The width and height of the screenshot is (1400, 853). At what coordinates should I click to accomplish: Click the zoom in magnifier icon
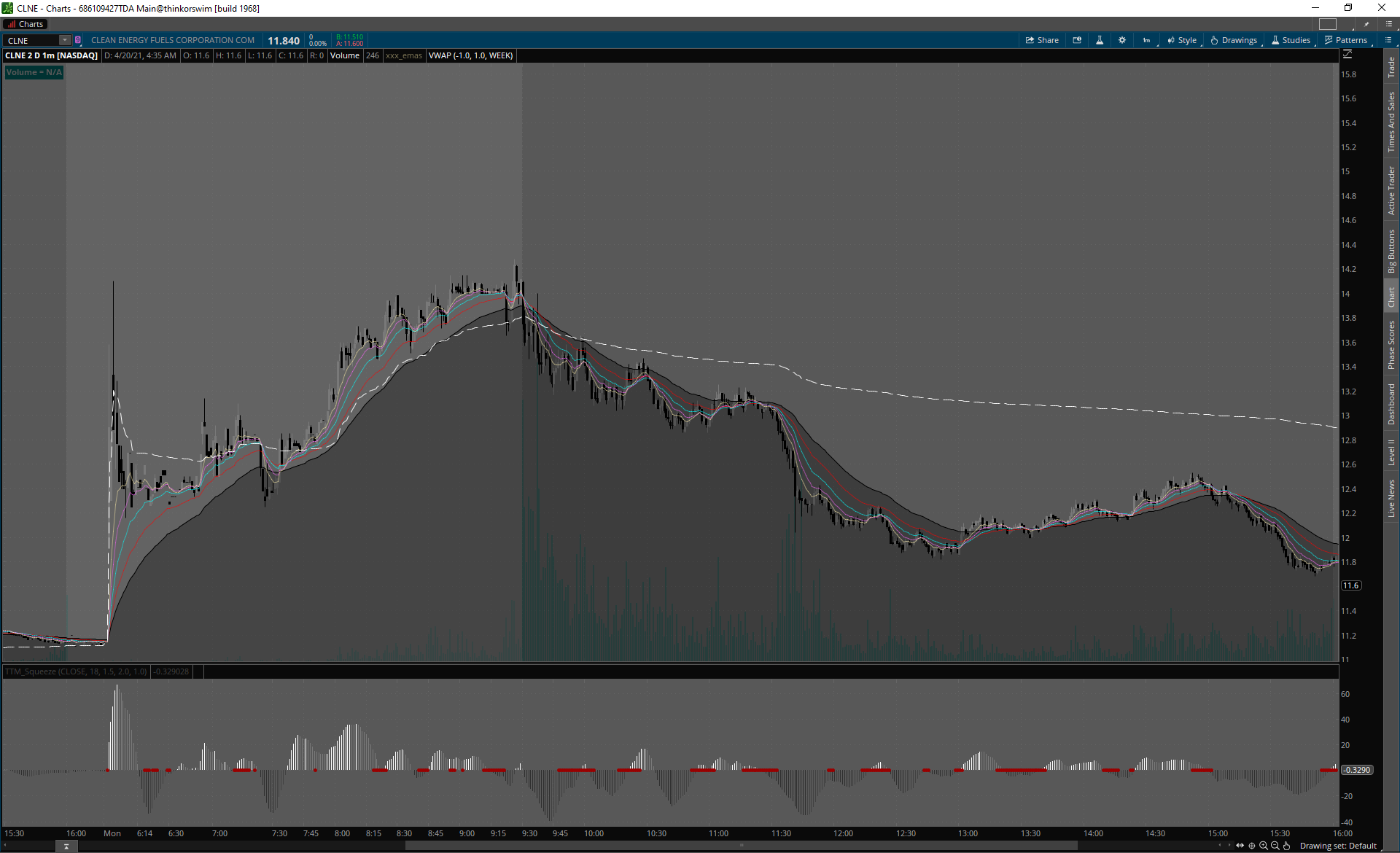click(1264, 846)
